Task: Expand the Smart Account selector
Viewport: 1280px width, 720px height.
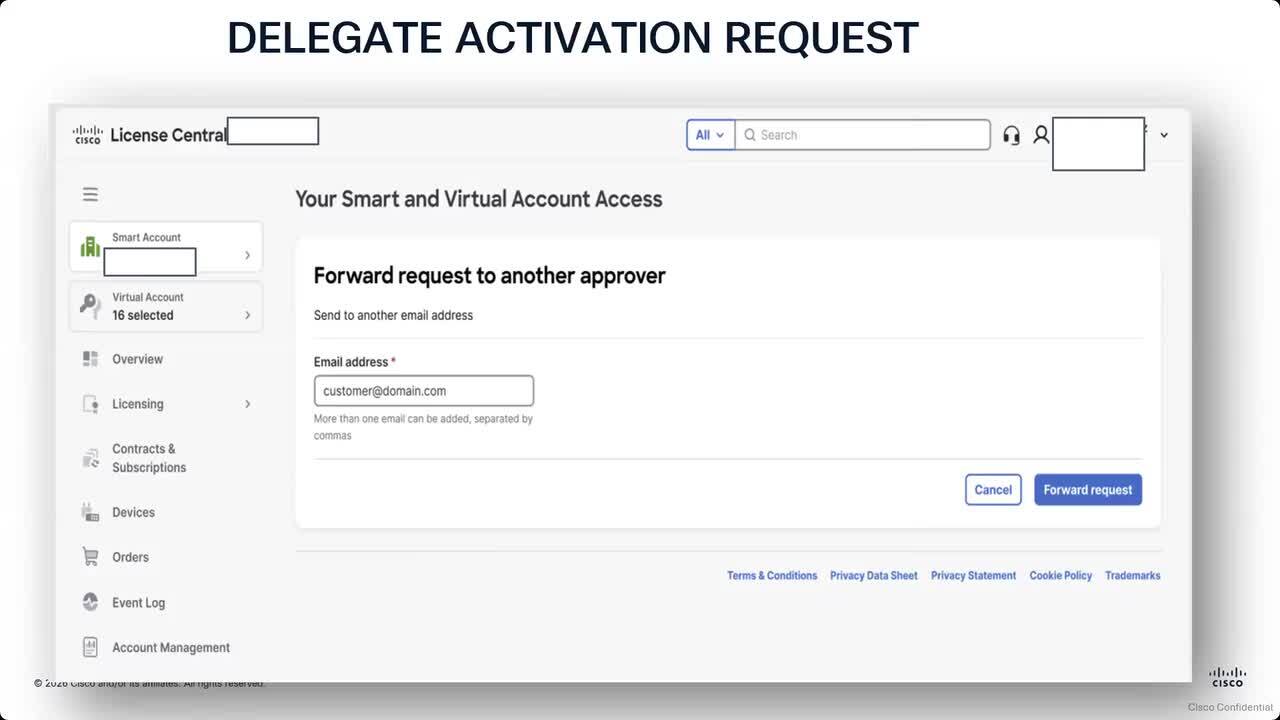Action: coord(247,255)
